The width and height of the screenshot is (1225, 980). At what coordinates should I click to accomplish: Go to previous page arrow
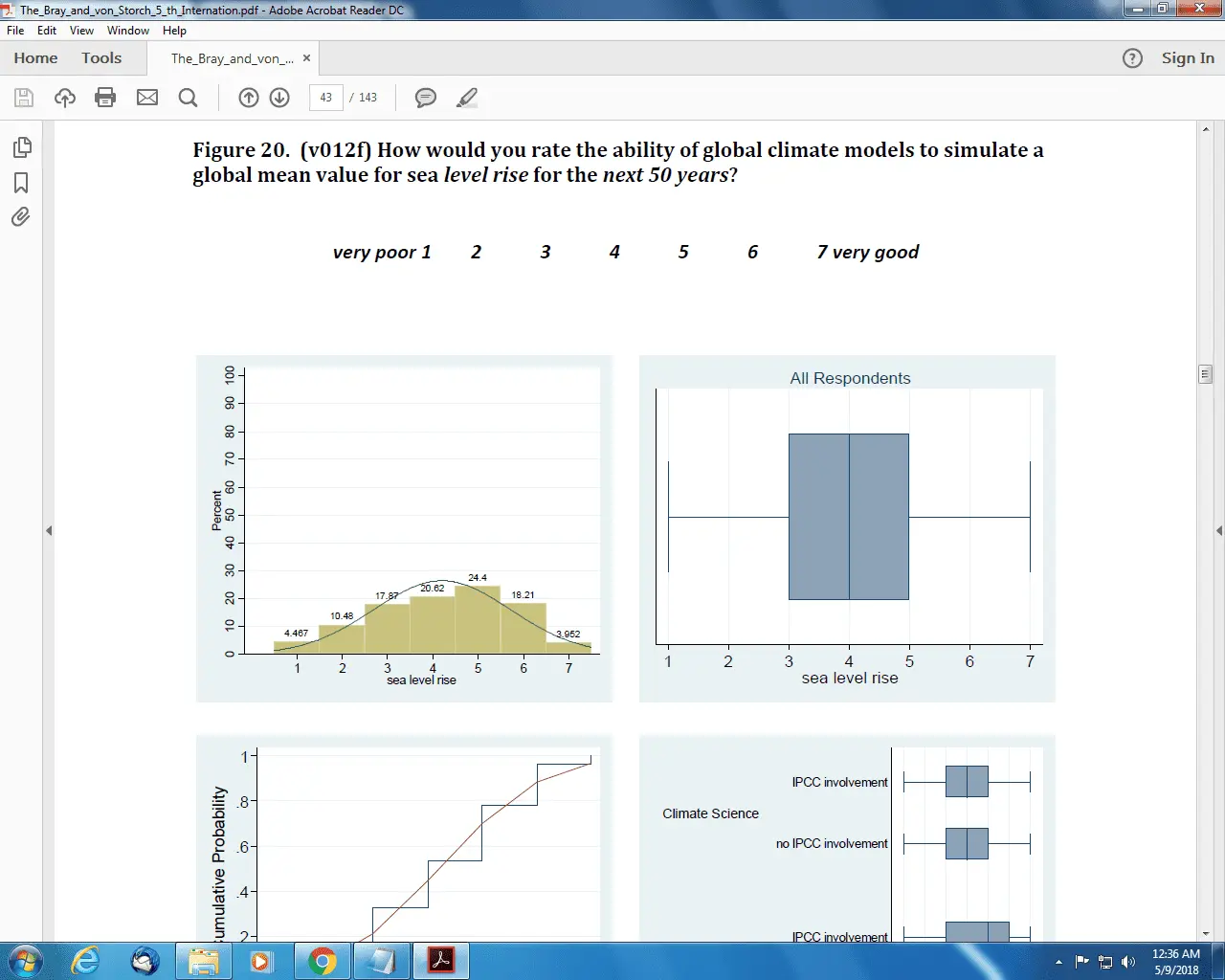[249, 98]
